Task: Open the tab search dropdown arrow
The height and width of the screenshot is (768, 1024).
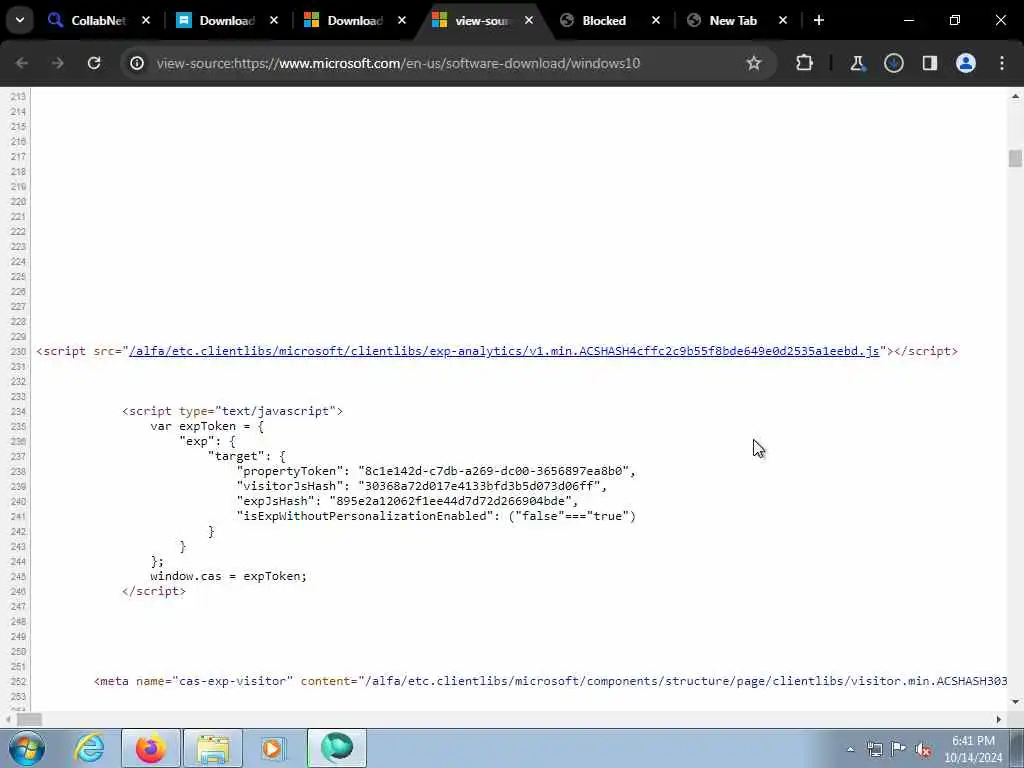Action: [20, 20]
